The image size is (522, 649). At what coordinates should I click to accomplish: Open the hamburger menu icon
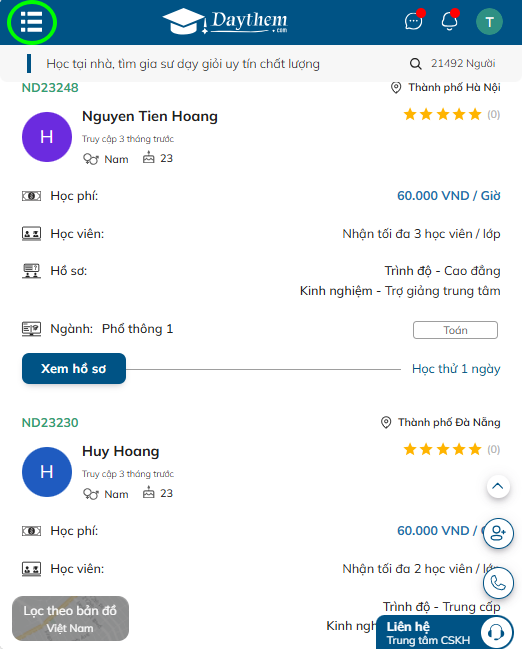31,22
